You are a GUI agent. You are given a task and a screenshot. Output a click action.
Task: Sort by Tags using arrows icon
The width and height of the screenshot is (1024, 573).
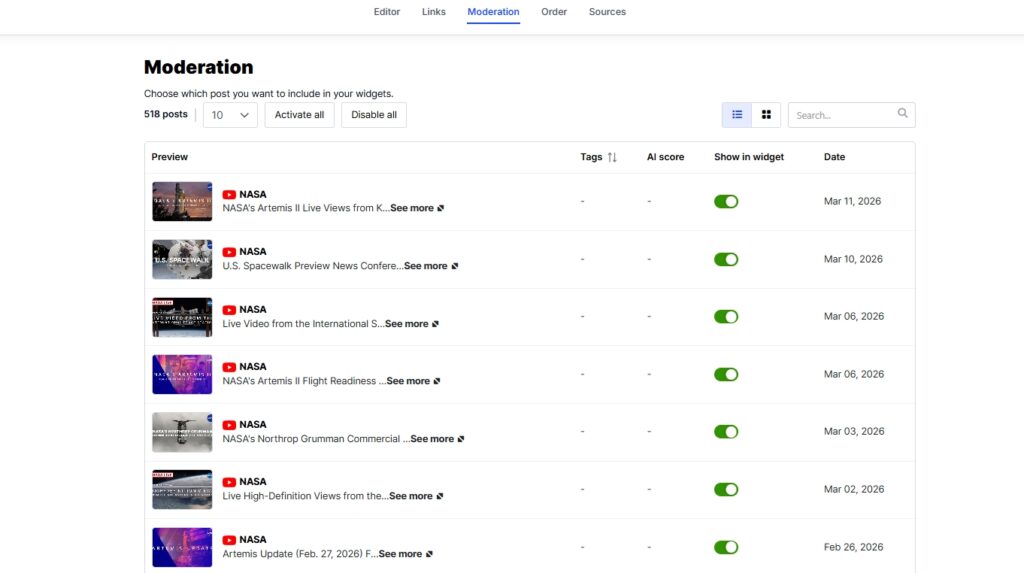pyautogui.click(x=612, y=157)
